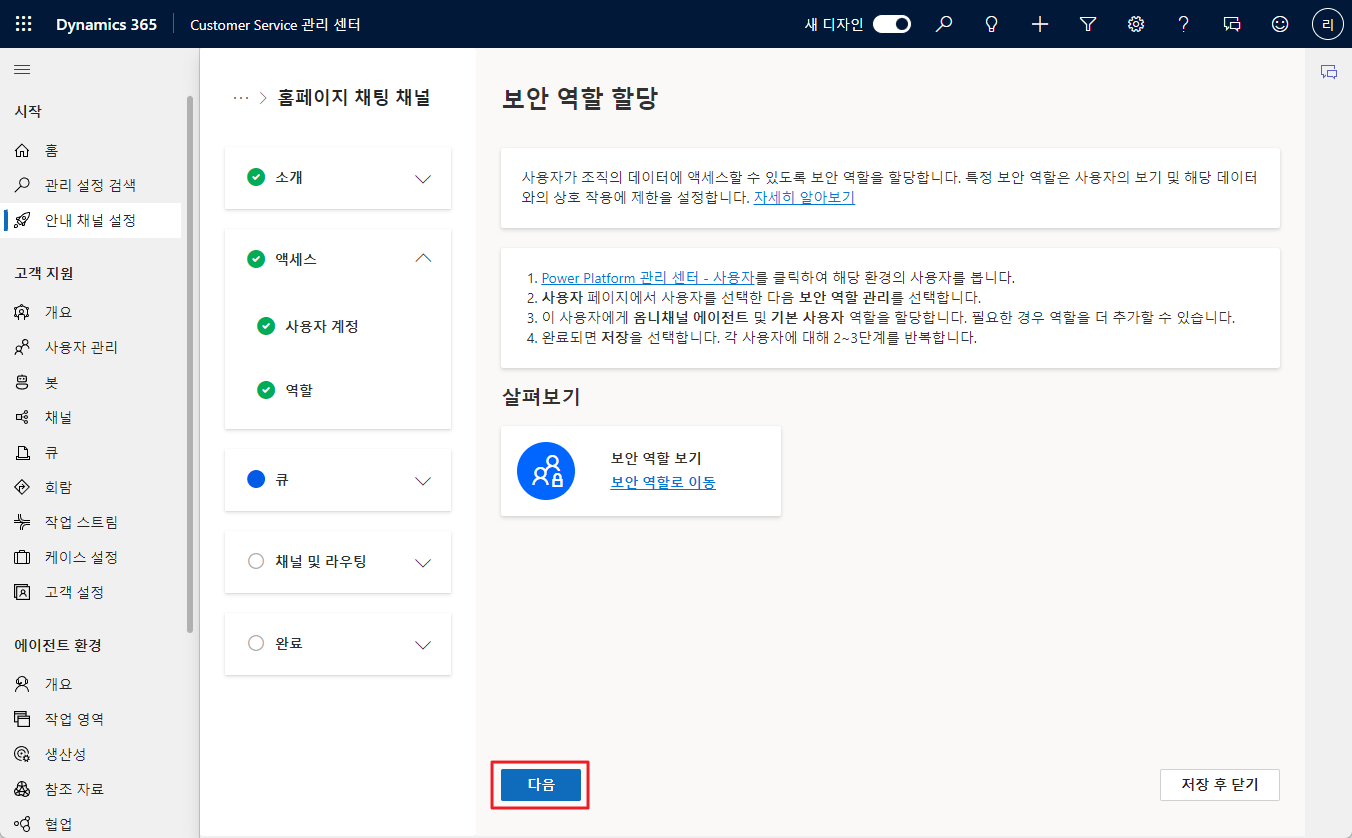Screen dimensions: 1352x838
Task: Click the 완료 step title
Action: coord(289,643)
